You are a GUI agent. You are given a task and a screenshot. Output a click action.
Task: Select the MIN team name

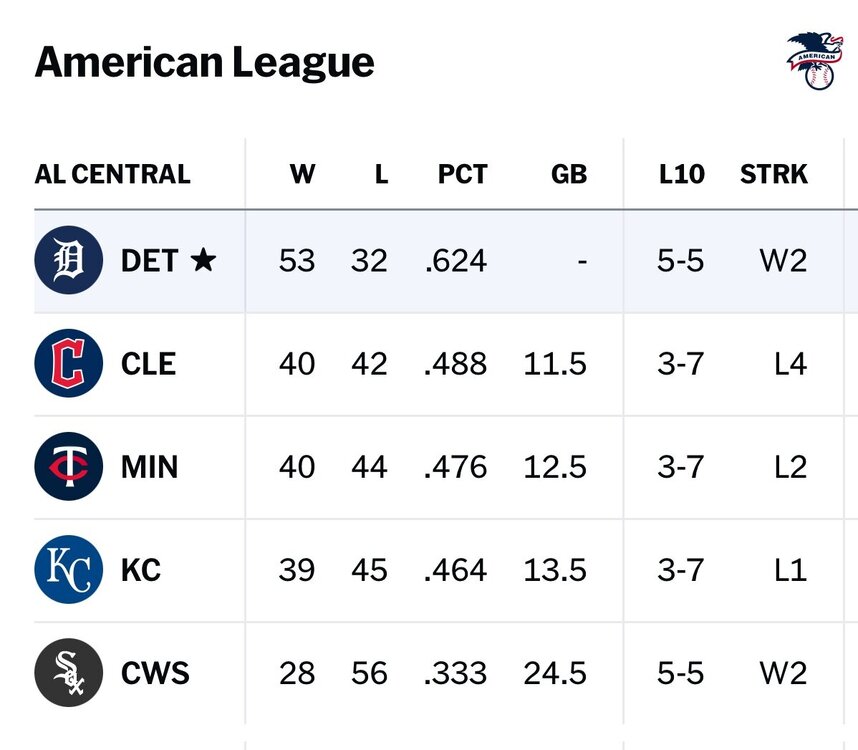click(x=149, y=467)
